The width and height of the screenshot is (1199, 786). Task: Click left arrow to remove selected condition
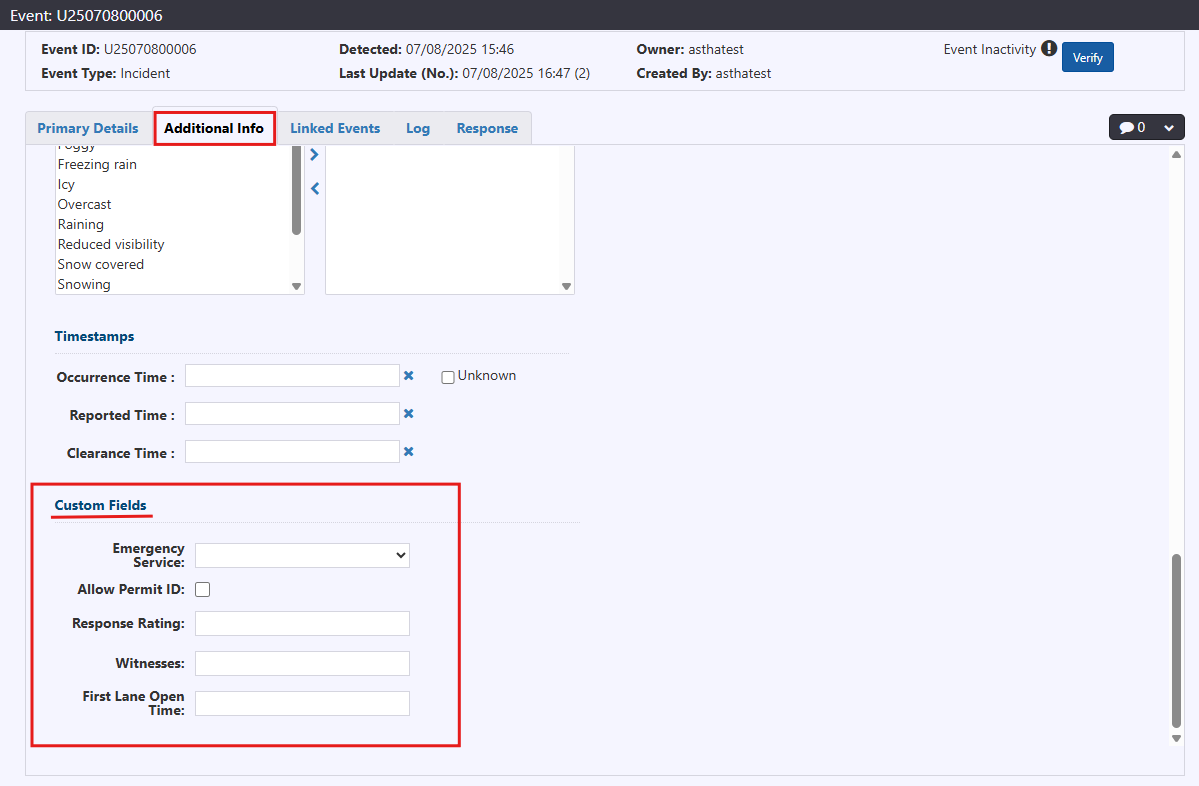(315, 188)
